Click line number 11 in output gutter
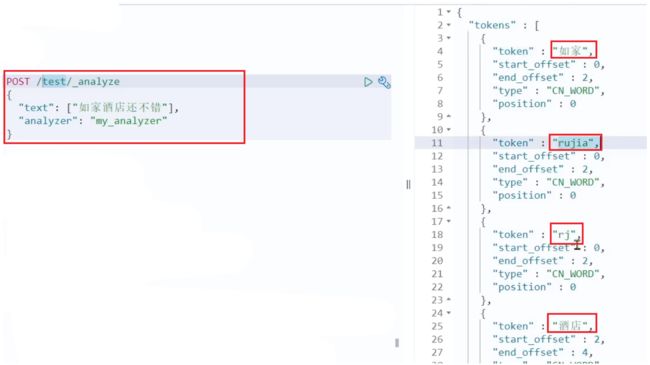This screenshot has height=365, width=650. tap(437, 143)
